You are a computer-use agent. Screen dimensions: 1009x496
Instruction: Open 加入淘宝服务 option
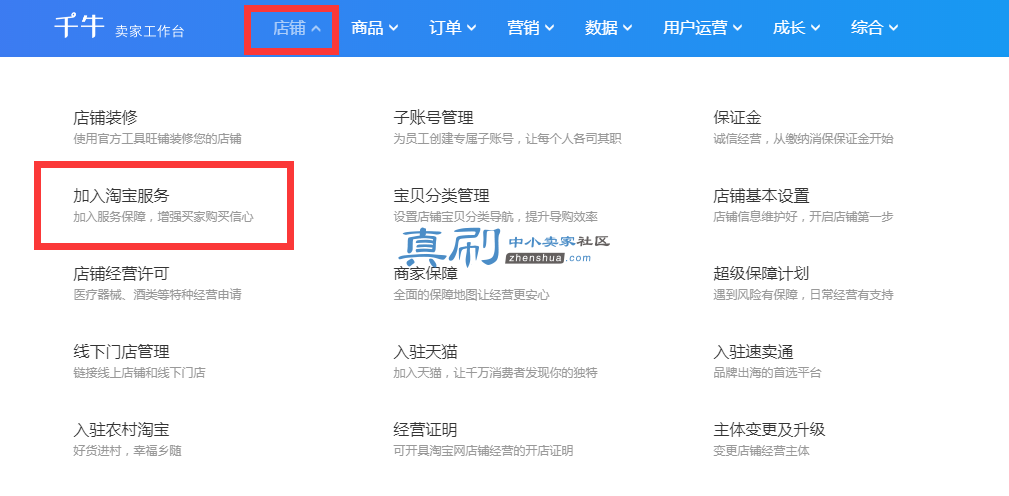(122, 196)
